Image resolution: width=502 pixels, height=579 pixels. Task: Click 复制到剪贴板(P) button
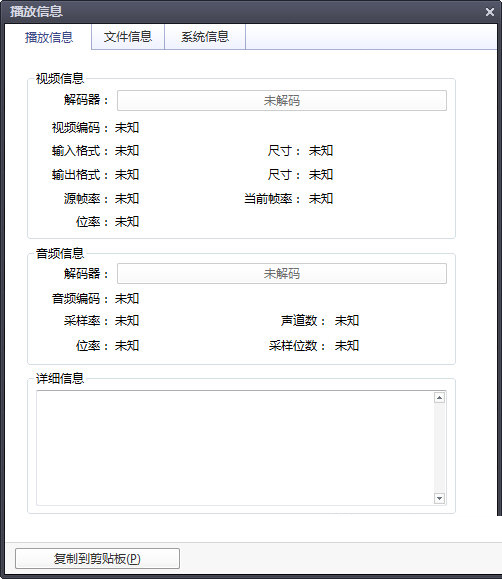98,559
